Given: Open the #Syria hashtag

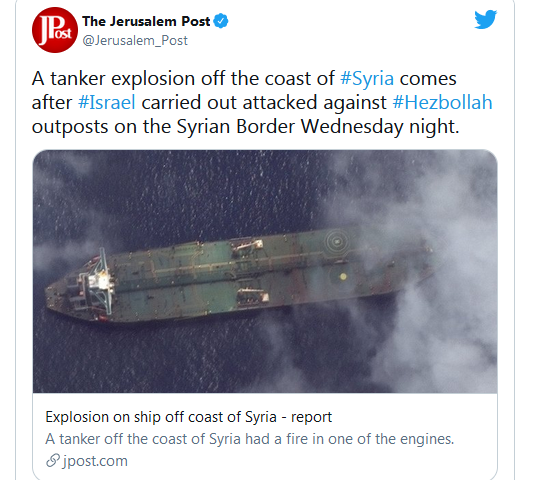Looking at the screenshot, I should tap(367, 78).
